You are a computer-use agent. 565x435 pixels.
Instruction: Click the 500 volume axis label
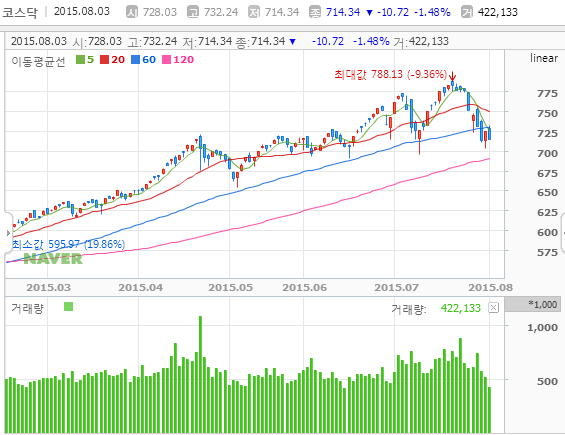(x=547, y=381)
